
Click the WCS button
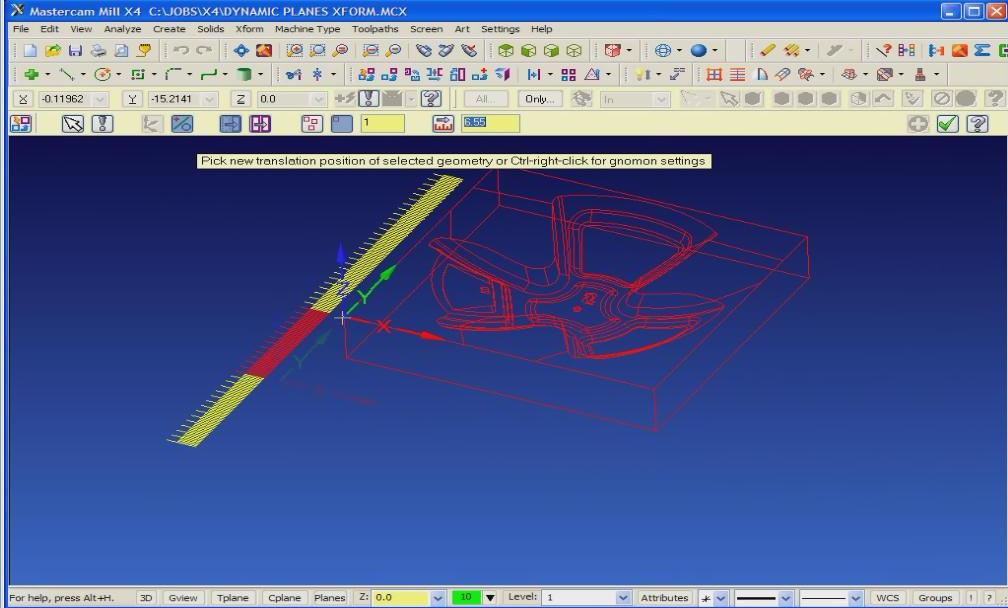(887, 598)
